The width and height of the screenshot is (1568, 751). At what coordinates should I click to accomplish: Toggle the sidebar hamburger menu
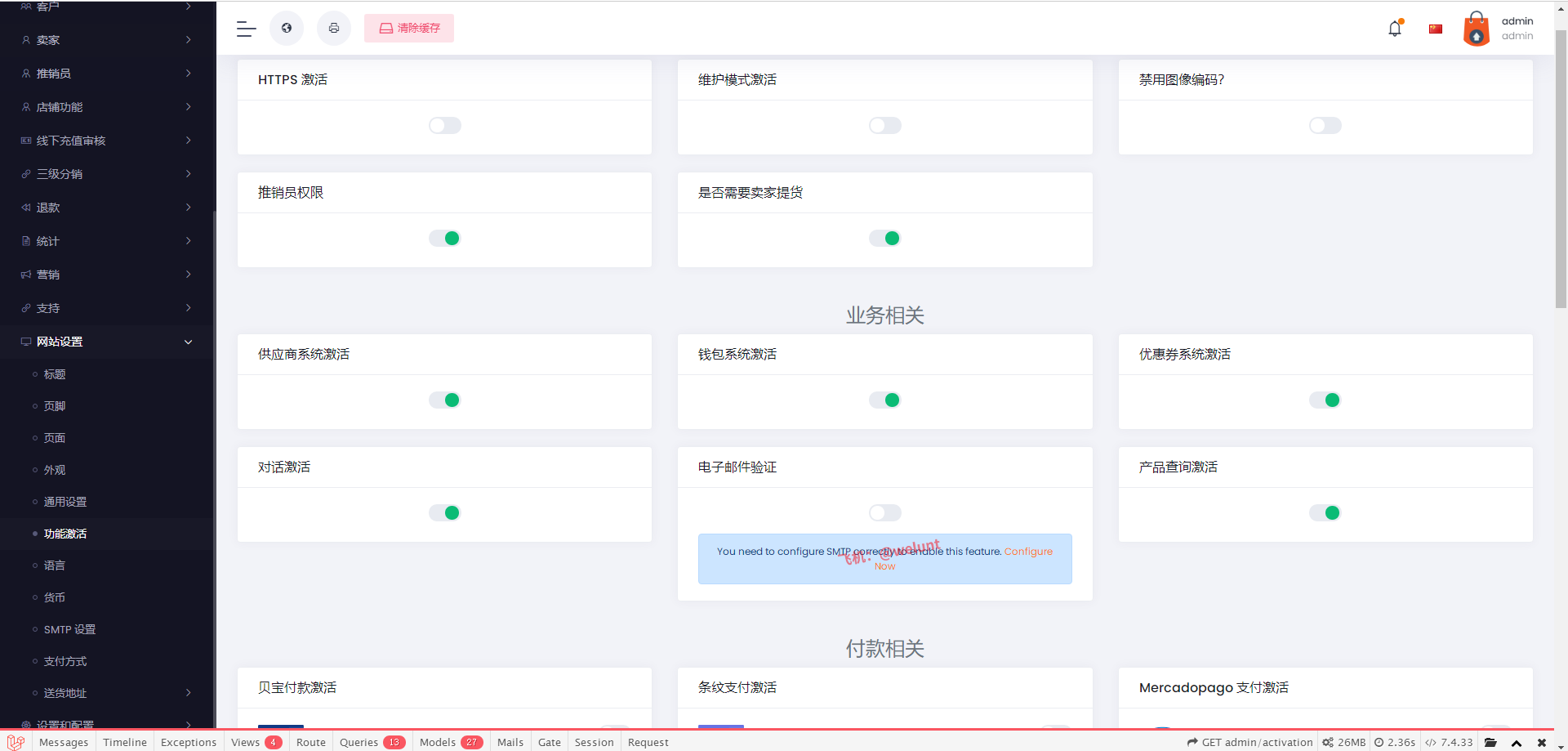pyautogui.click(x=246, y=29)
